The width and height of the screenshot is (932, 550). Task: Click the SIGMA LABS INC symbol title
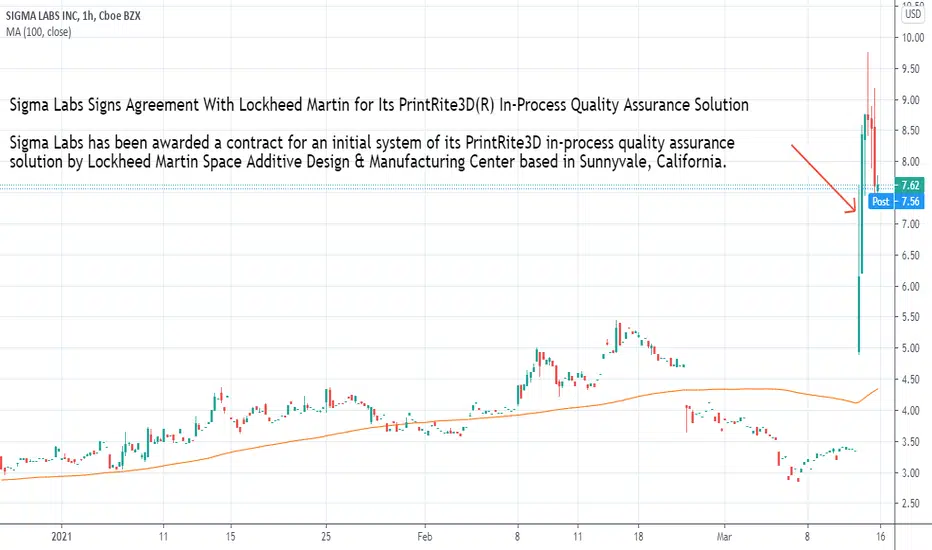73,16
